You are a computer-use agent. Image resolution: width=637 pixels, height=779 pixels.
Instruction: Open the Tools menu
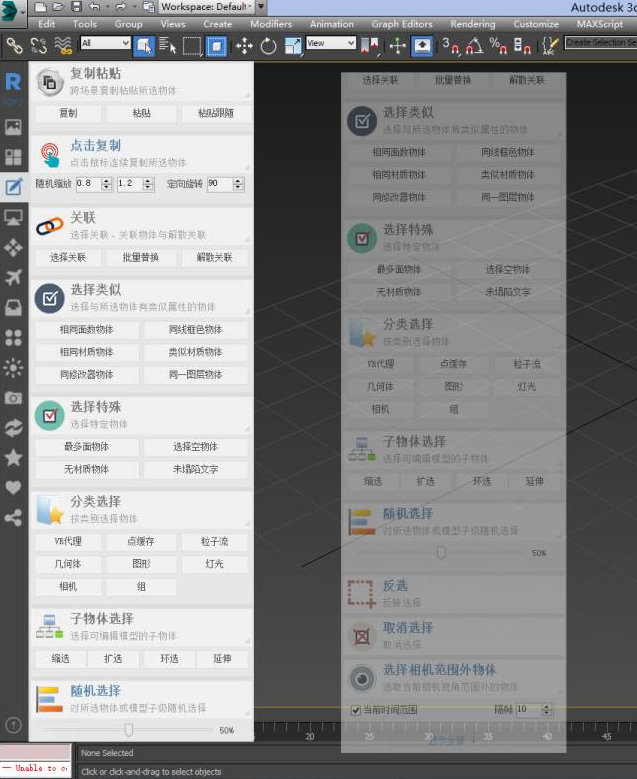[x=84, y=24]
